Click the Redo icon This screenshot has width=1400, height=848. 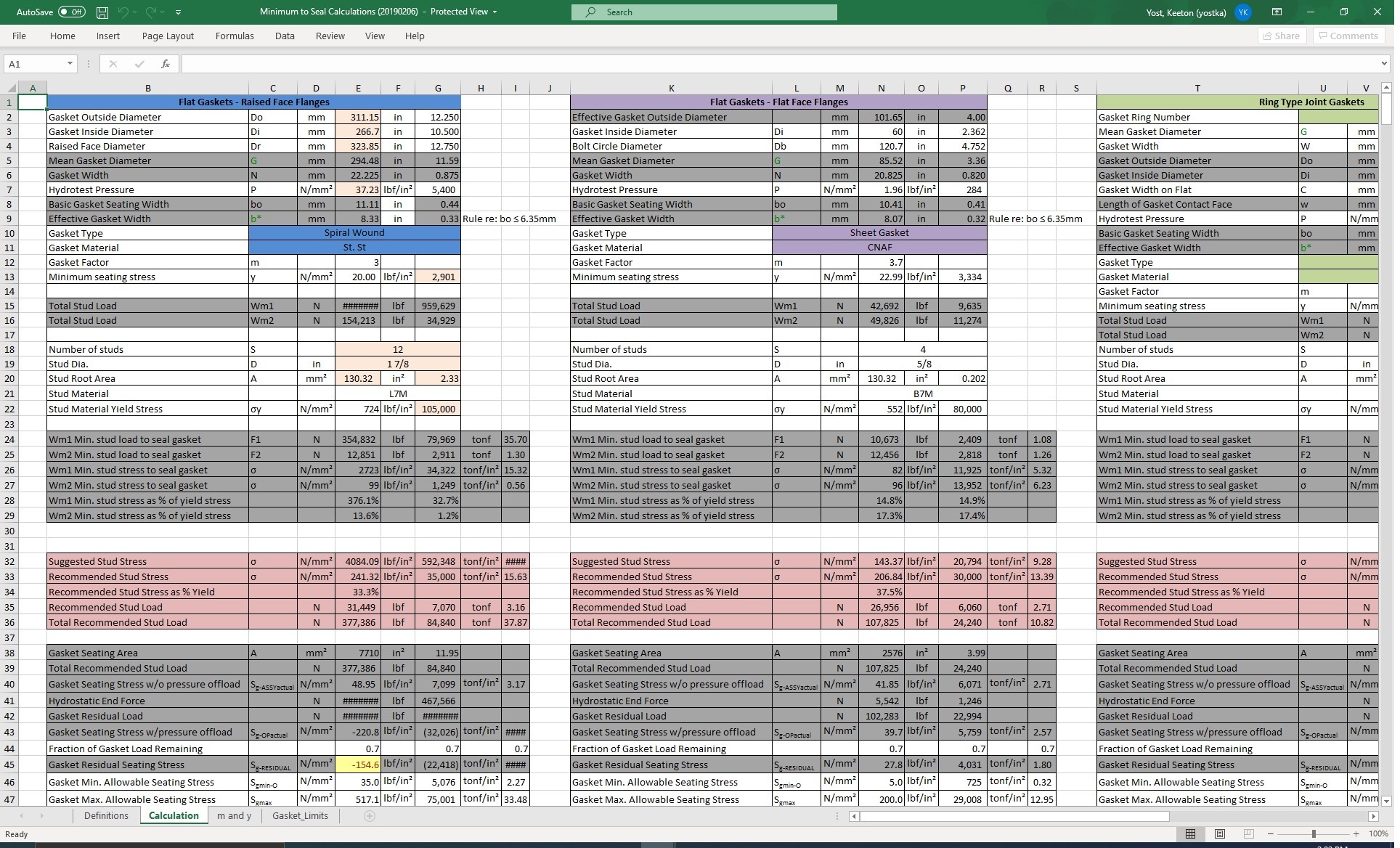point(150,12)
